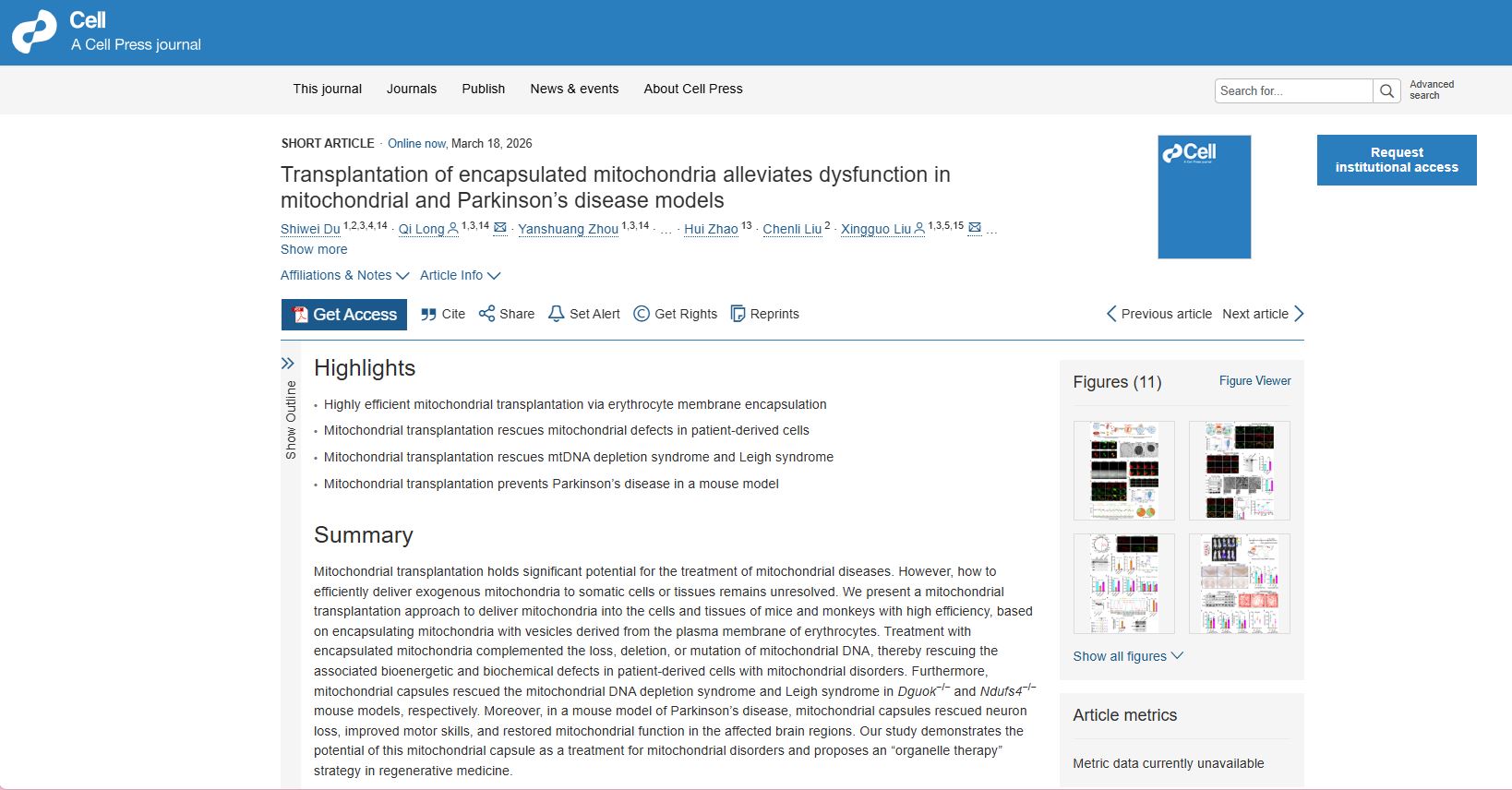
Task: Expand Affiliations & Notes section
Action: pos(344,275)
